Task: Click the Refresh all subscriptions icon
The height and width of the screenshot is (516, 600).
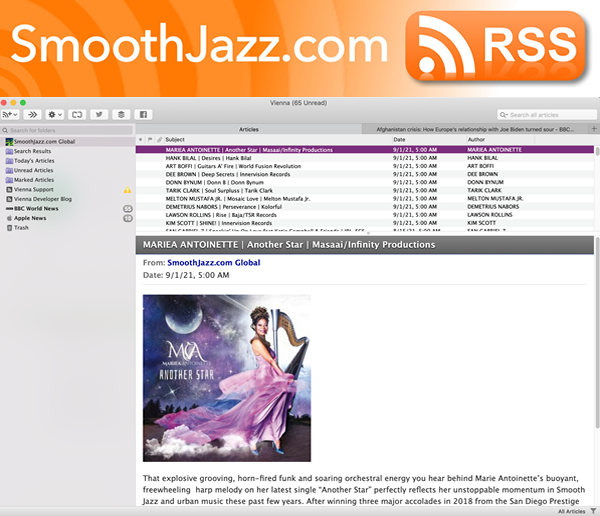Action: 77,114
